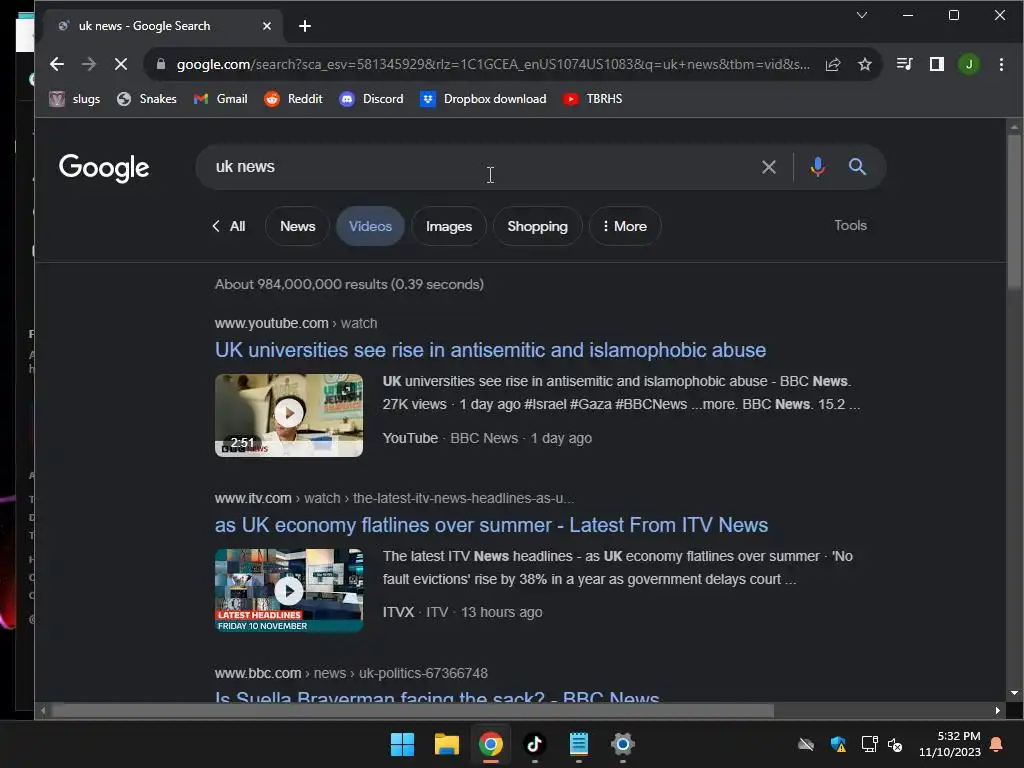Play ITV latest headlines thumbnail
1024x768 pixels.
point(289,590)
